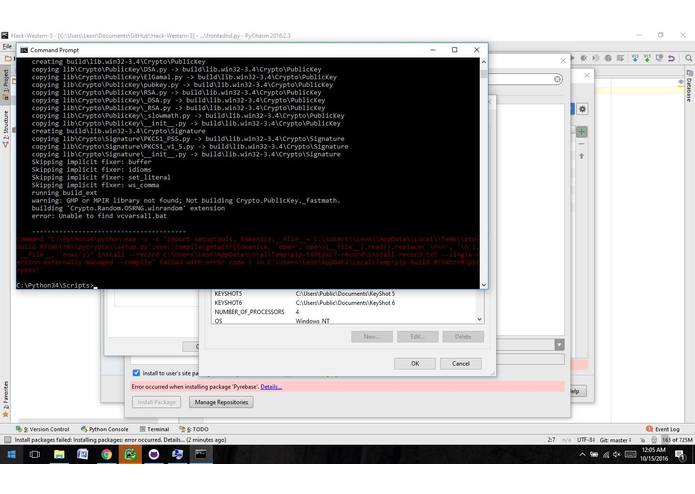Click the taskbar clock showing 12:05 AM
This screenshot has height=494, width=695.
tap(654, 455)
